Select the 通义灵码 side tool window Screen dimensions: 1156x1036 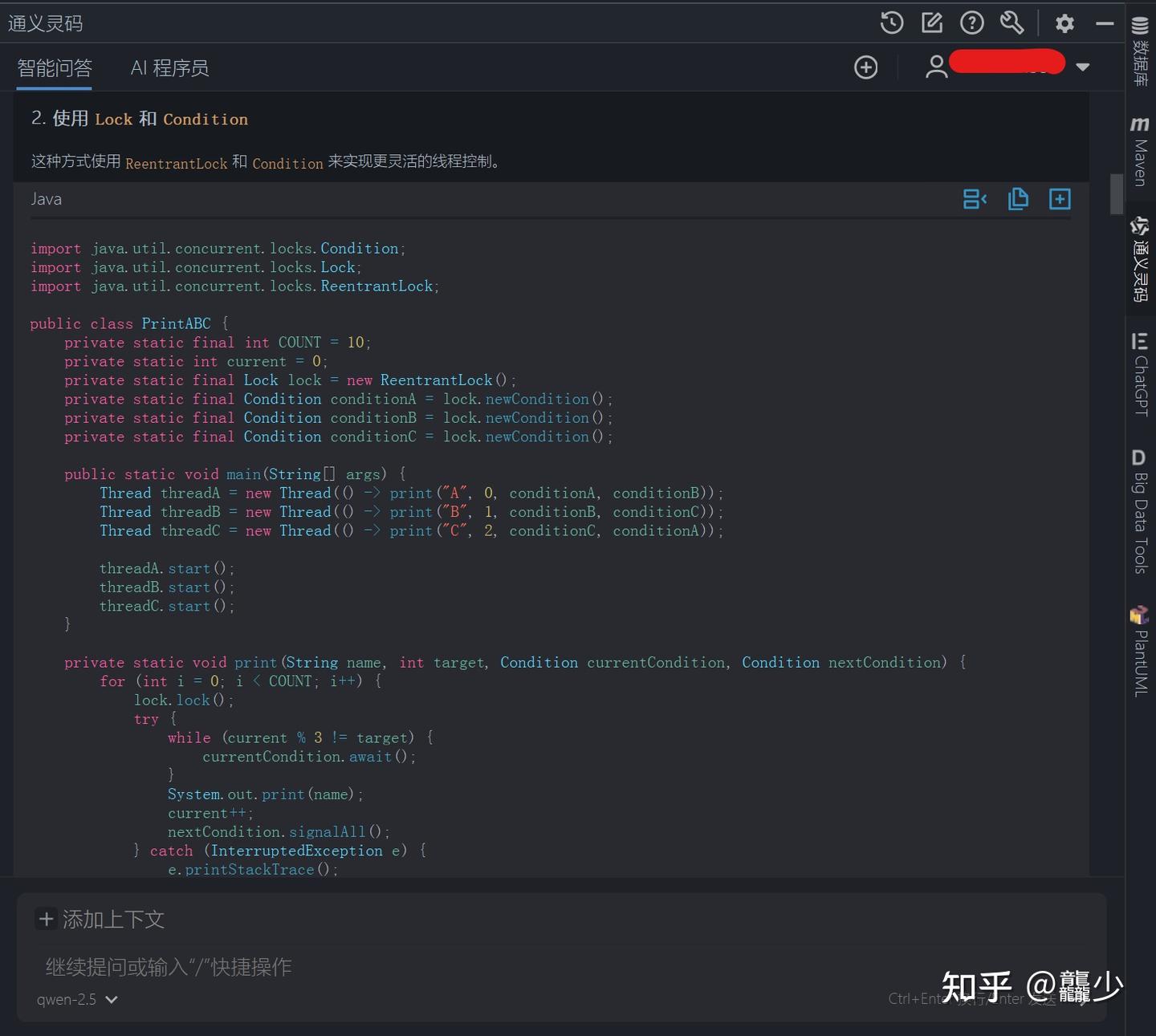click(1140, 258)
